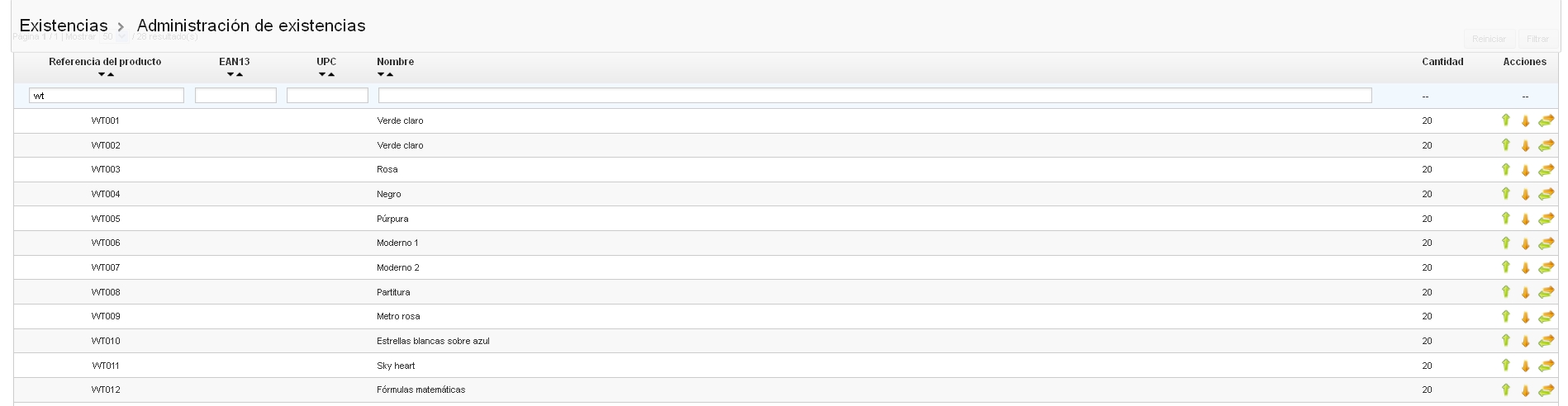Sort UPC column ascending

click(331, 75)
